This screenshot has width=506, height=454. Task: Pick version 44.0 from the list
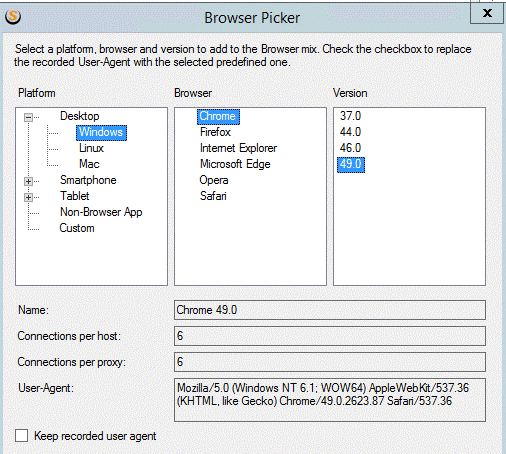[350, 132]
